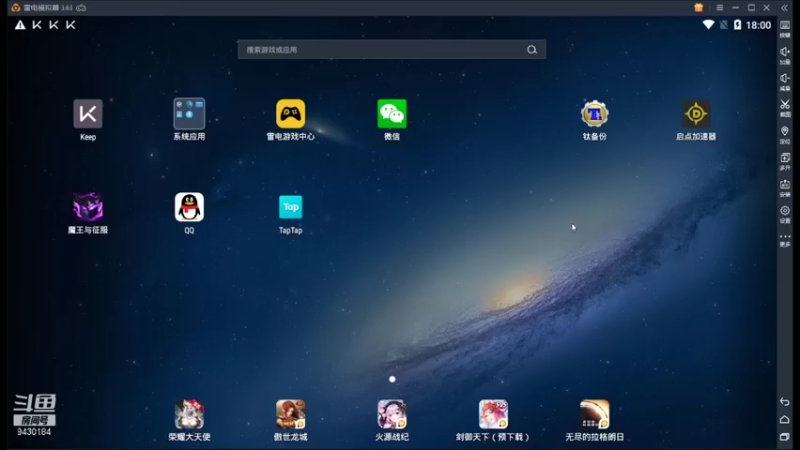Open the hamburger menu in title bar
Image resolution: width=800 pixels, height=450 pixels.
(x=719, y=8)
